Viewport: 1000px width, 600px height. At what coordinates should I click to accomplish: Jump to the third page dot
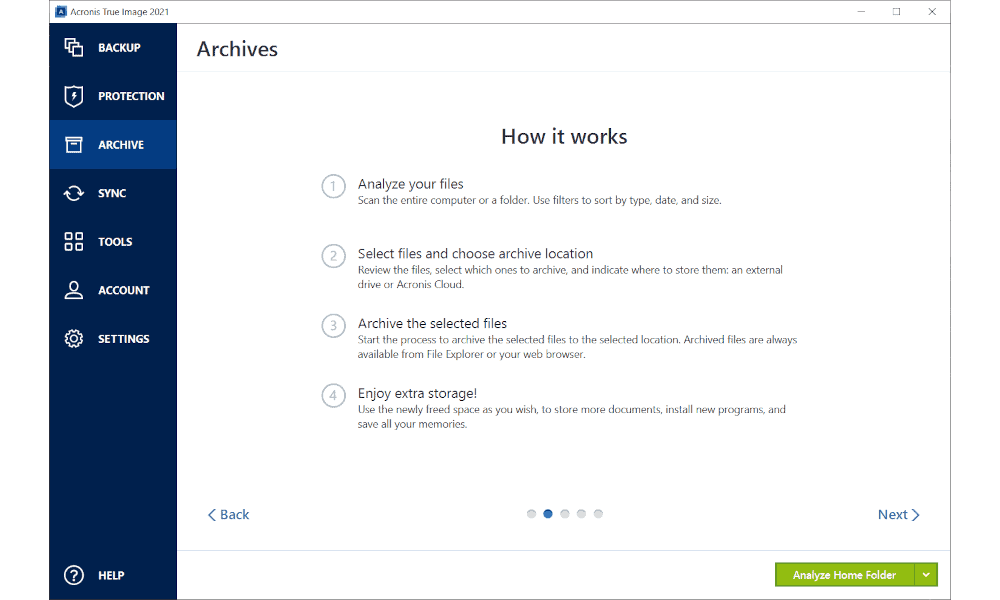565,514
